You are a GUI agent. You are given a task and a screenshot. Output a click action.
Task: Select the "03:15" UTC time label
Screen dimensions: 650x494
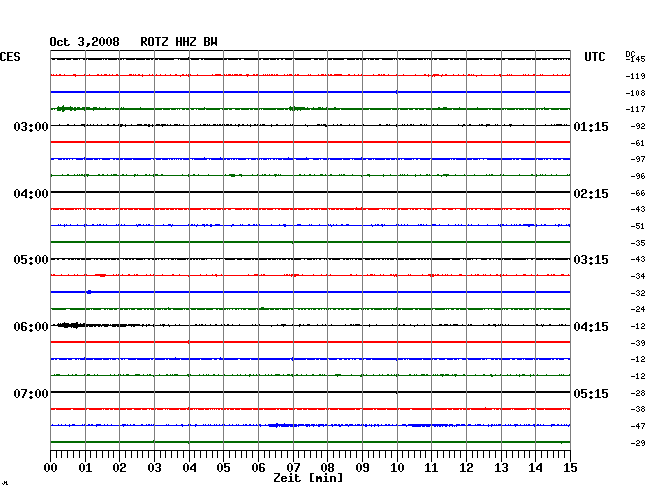pos(591,260)
